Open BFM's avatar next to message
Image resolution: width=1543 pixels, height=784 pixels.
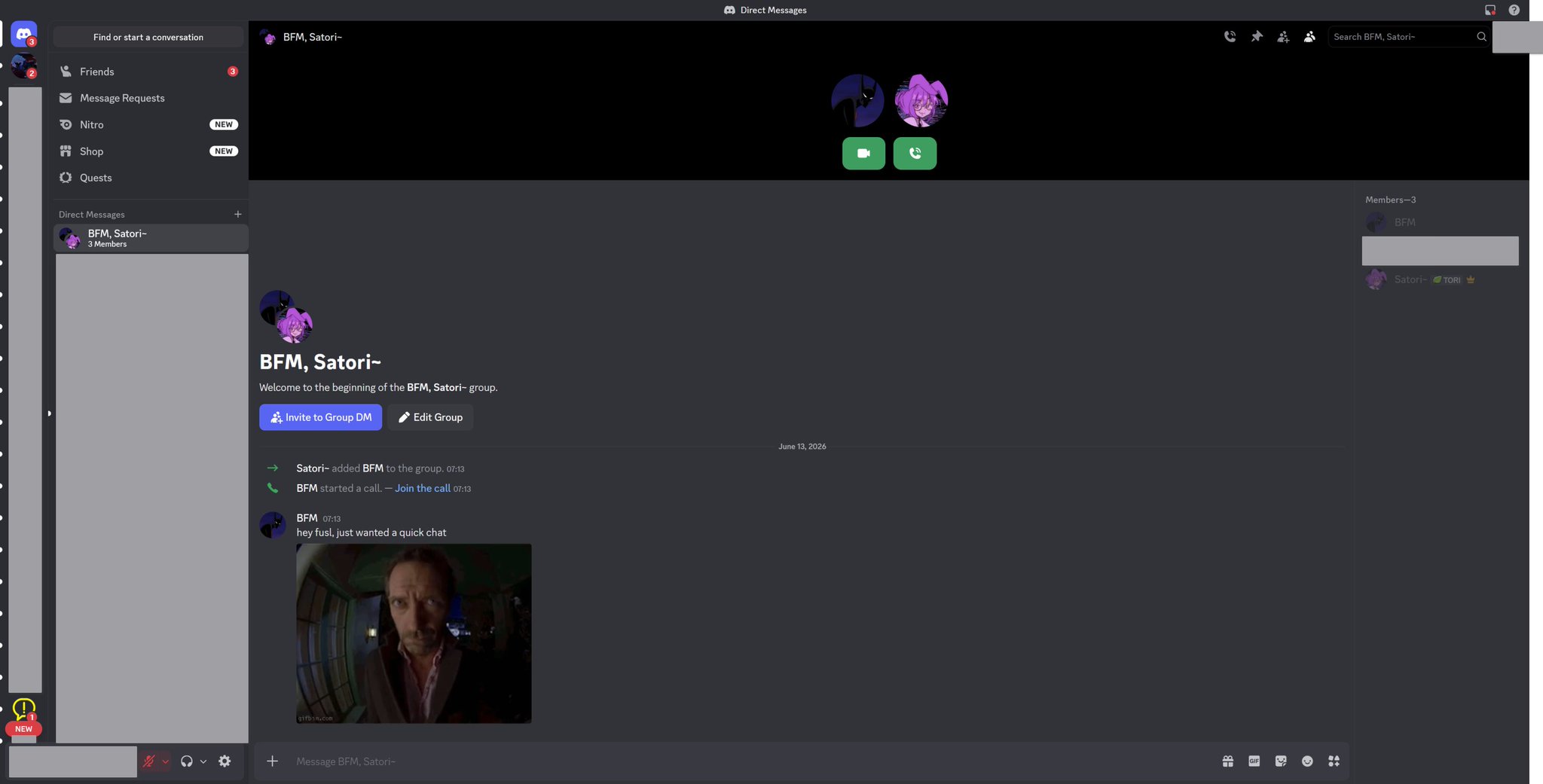point(273,525)
